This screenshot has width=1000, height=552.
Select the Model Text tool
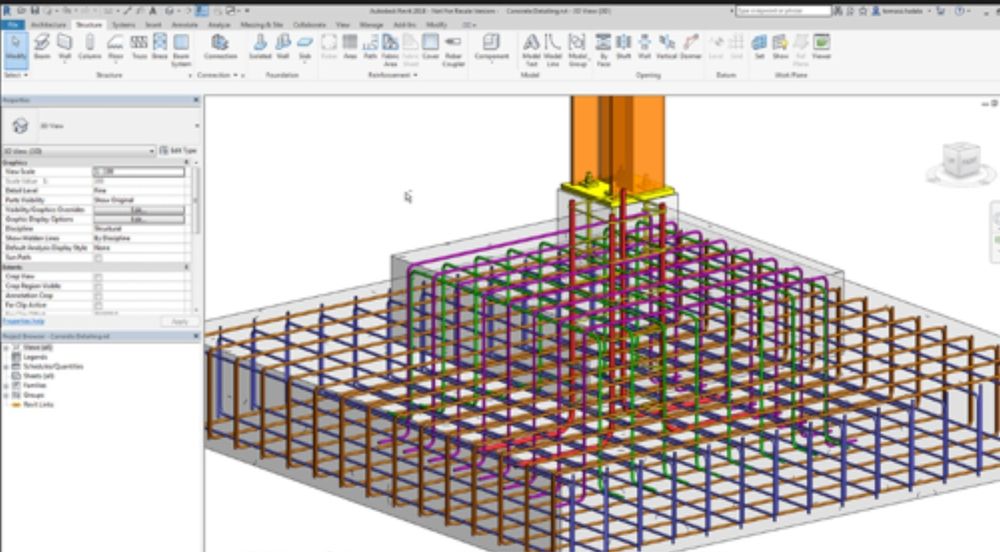point(531,50)
